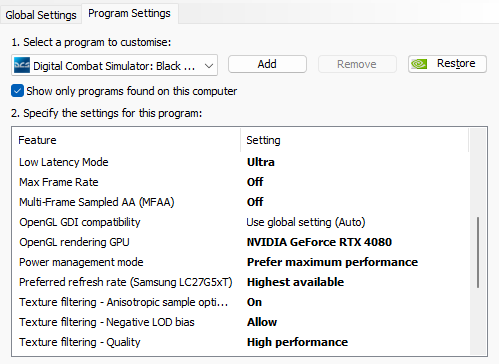This screenshot has height=364, width=499.
Task: Open the Max Frame Rate Off value
Action: 255,182
